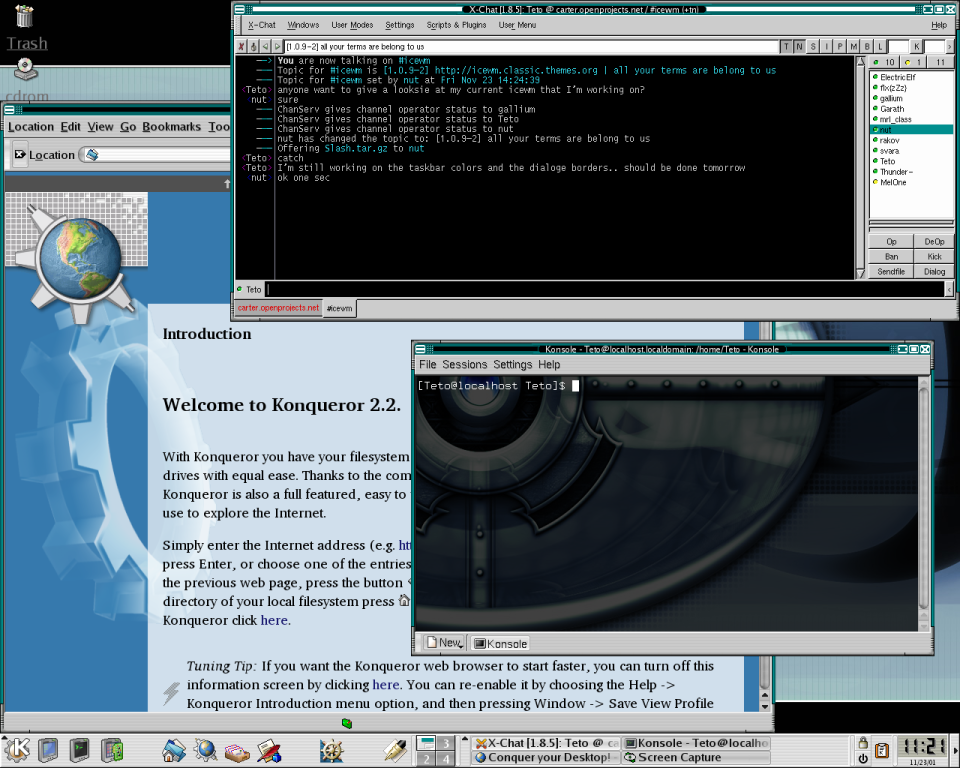Screen dimensions: 960x768
Task: Open the Klipper clipboard icon in tray
Action: (882, 750)
